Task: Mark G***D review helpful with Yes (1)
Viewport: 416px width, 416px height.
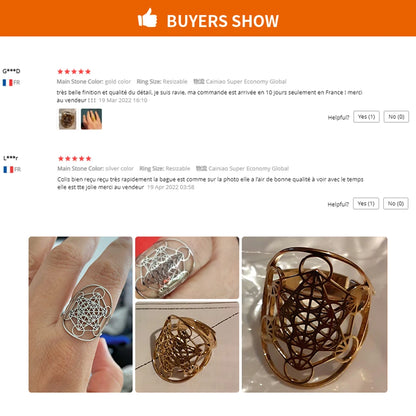Action: [366, 117]
